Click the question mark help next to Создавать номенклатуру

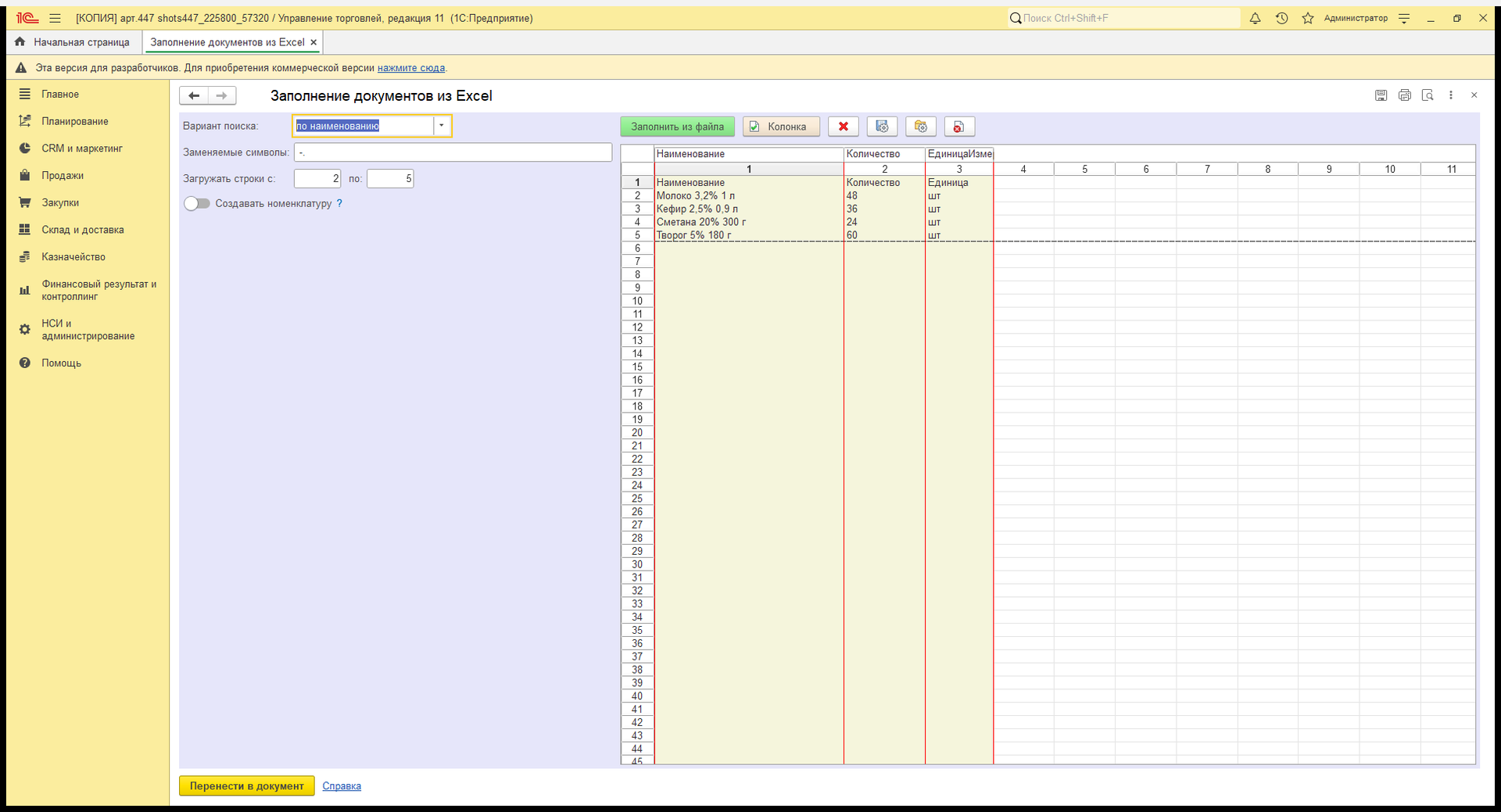339,203
